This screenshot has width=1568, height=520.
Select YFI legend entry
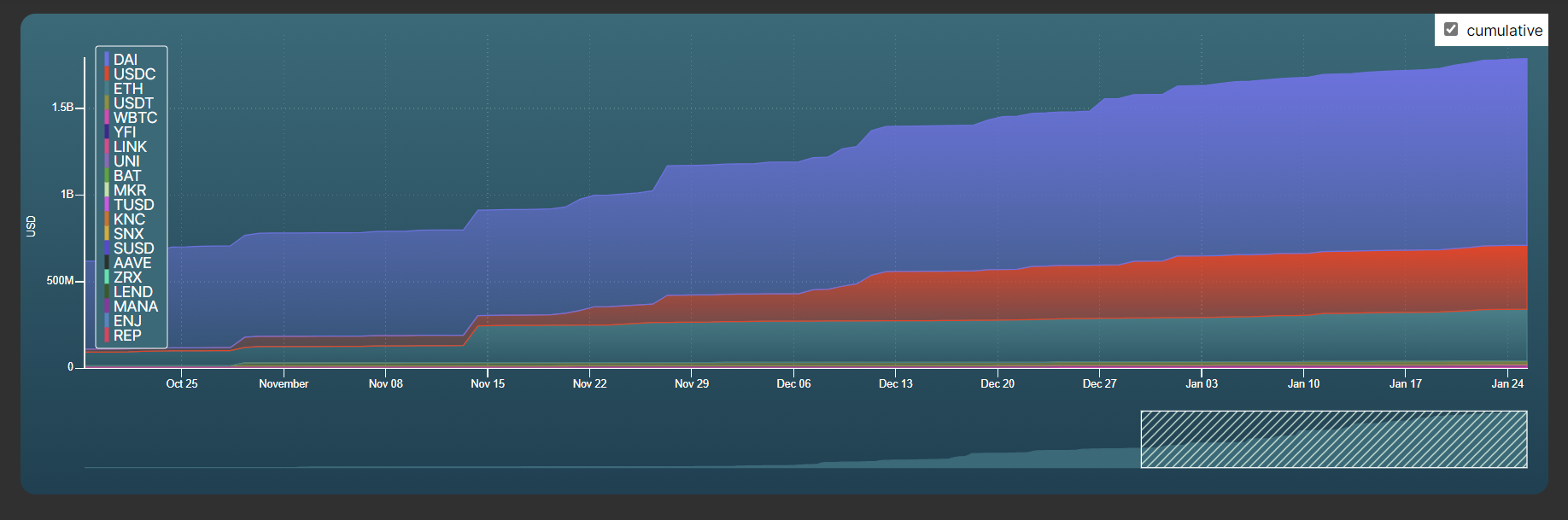tap(125, 132)
